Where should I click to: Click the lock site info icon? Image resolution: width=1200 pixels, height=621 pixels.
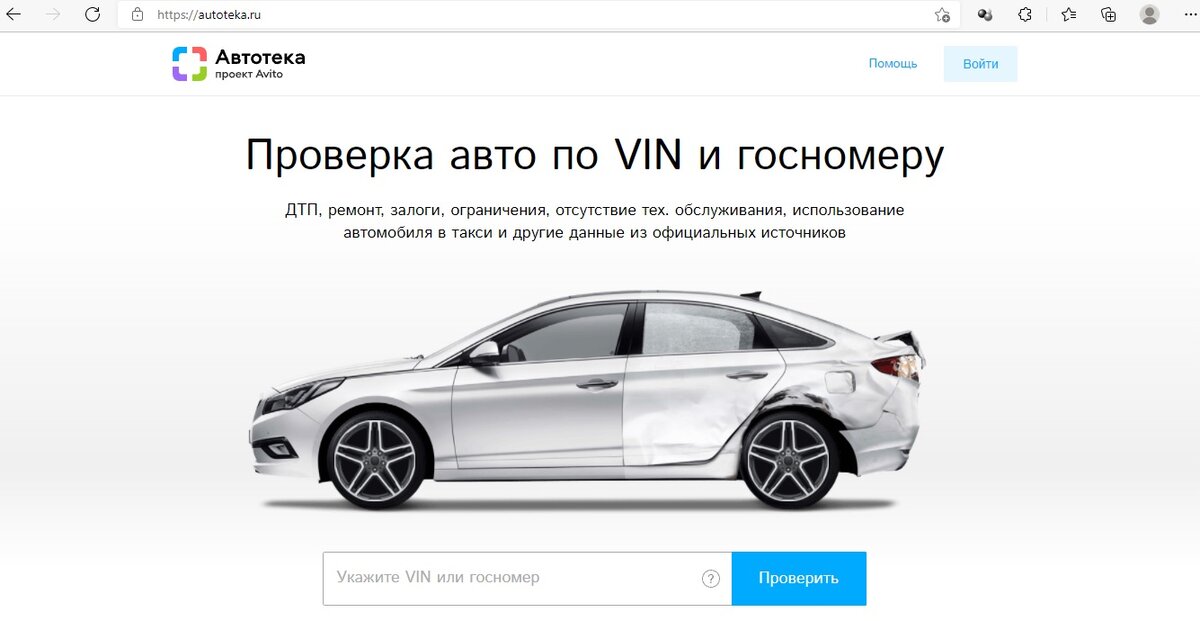[x=138, y=15]
